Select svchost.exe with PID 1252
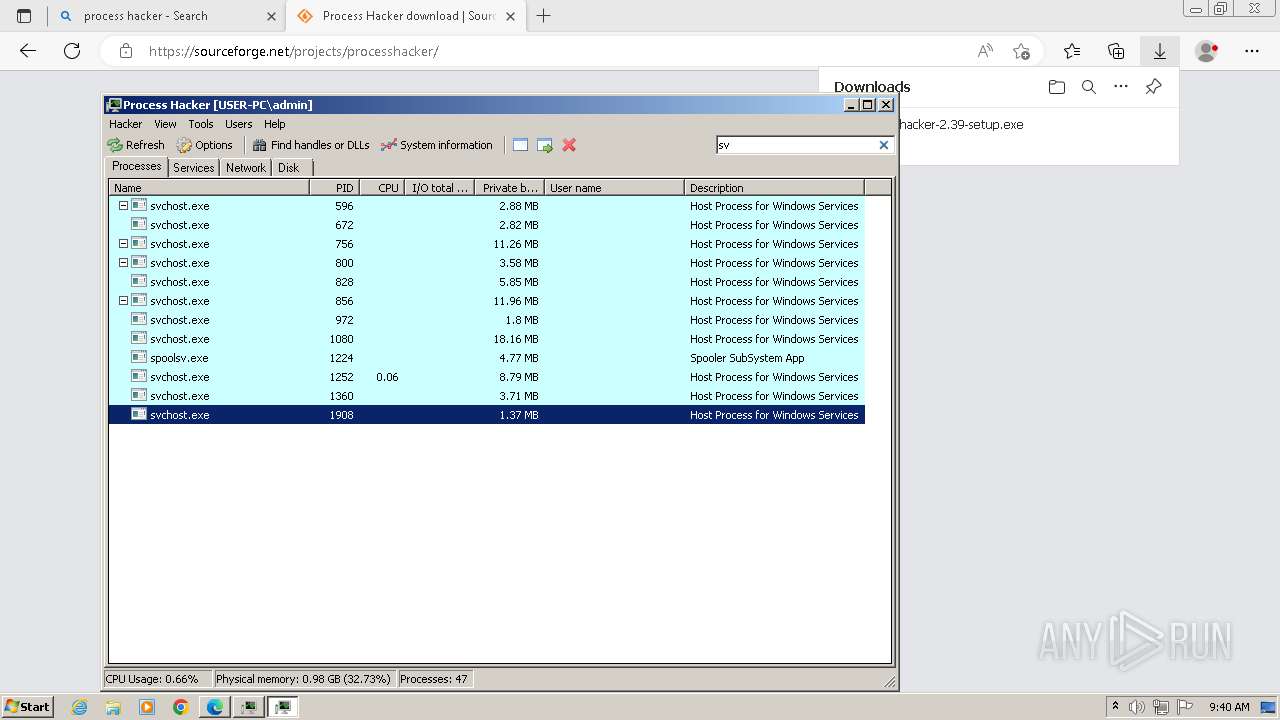The image size is (1280, 720). point(486,377)
